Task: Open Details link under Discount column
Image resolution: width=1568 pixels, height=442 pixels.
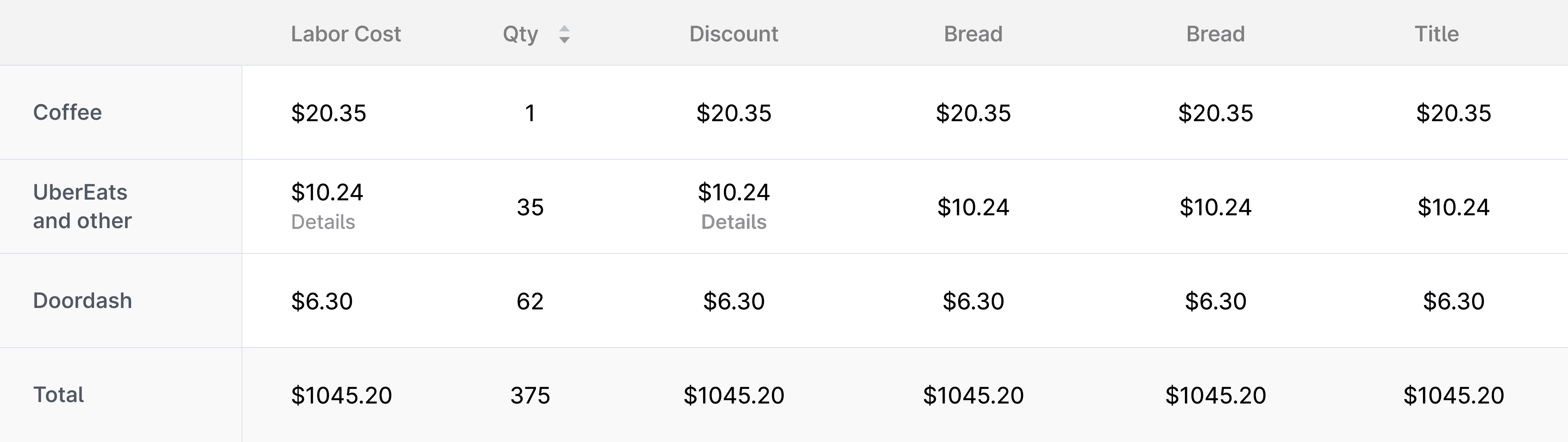Action: [x=733, y=222]
